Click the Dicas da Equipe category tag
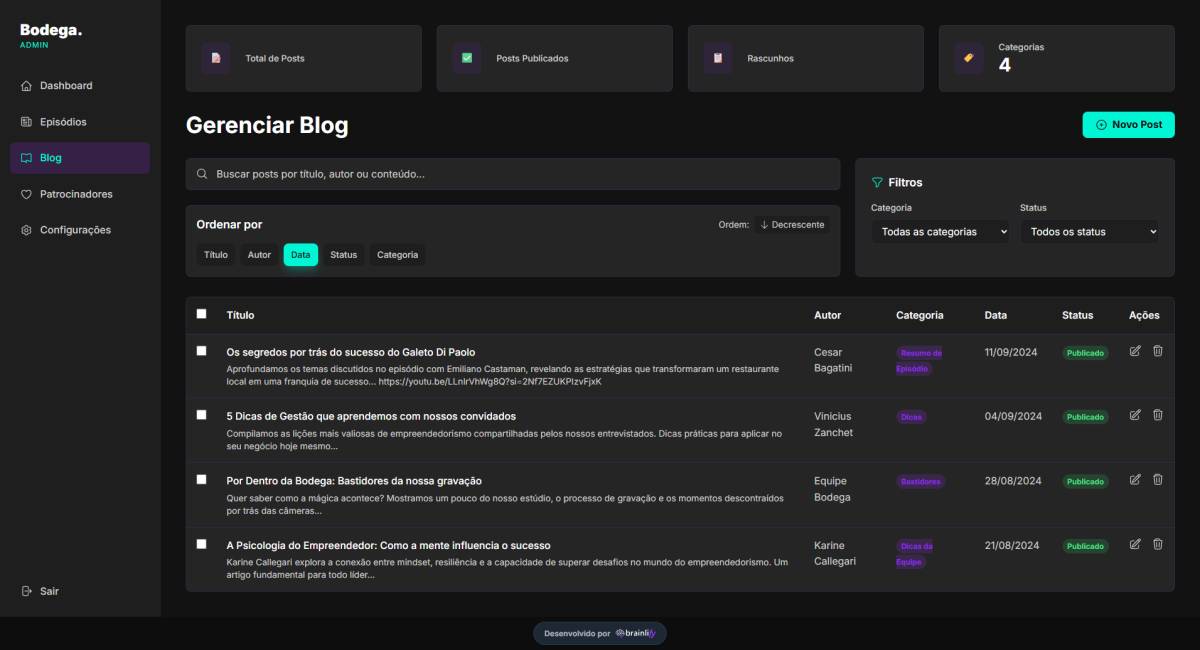This screenshot has width=1200, height=650. point(916,554)
